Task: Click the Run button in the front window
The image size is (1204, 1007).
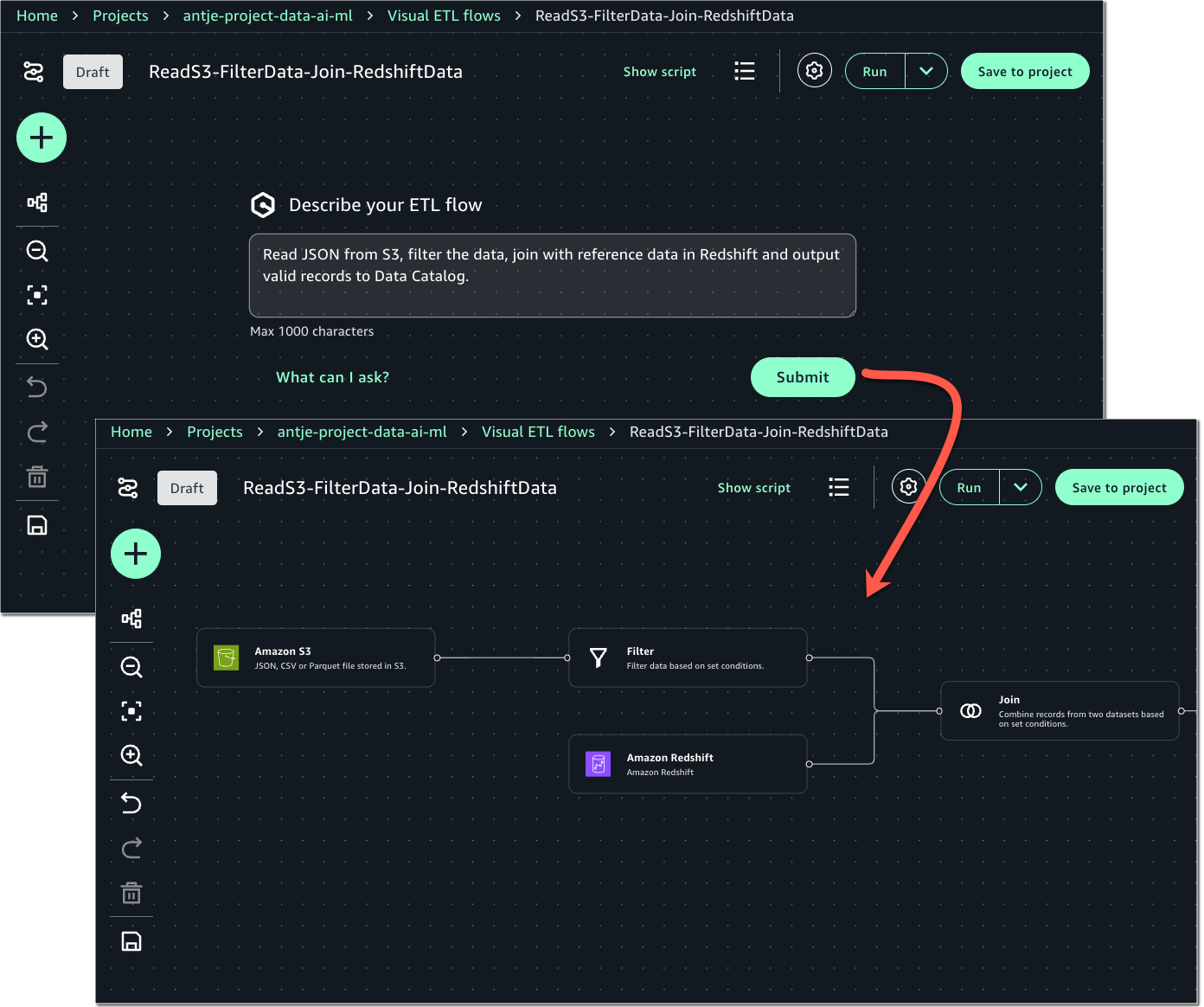Action: pos(969,488)
